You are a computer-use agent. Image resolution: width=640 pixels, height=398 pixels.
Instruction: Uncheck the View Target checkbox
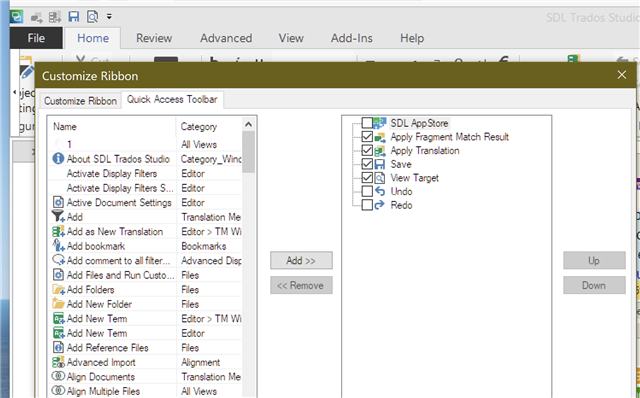[367, 178]
